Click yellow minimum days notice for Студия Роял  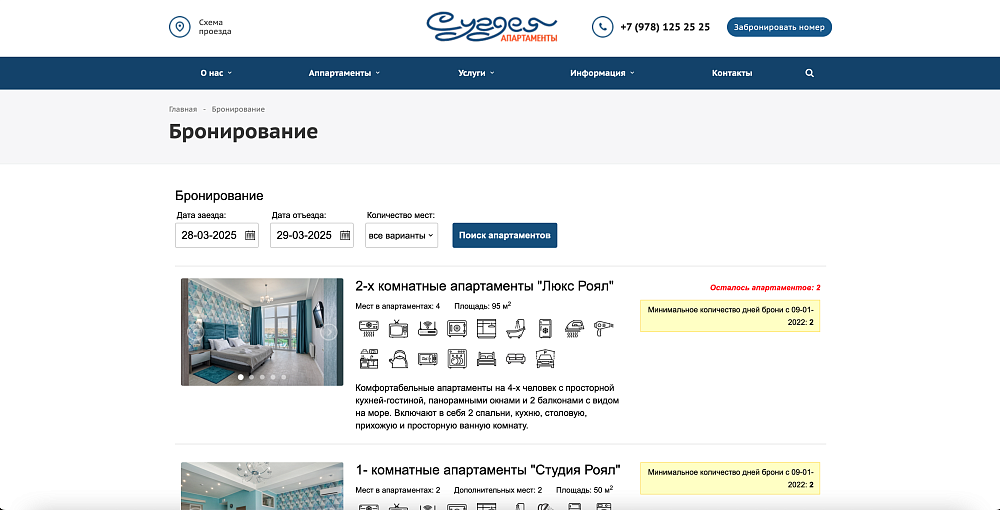[x=730, y=478]
